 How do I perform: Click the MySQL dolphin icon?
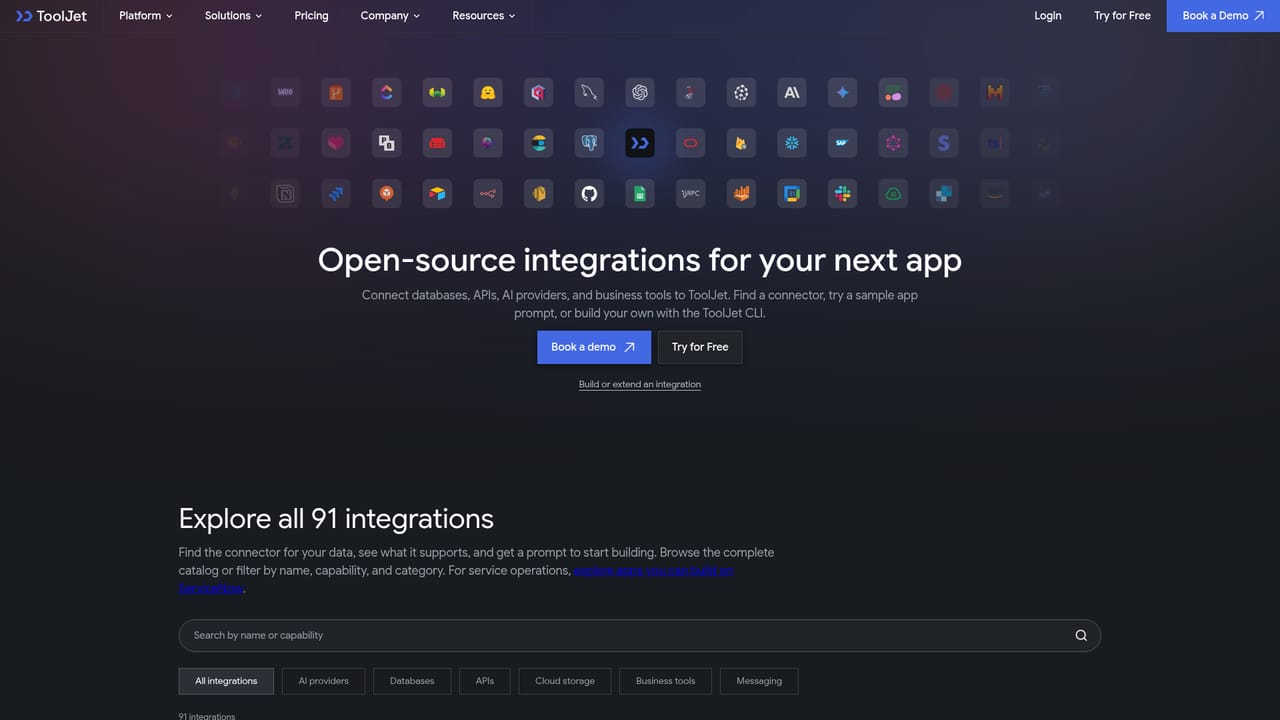pos(589,93)
